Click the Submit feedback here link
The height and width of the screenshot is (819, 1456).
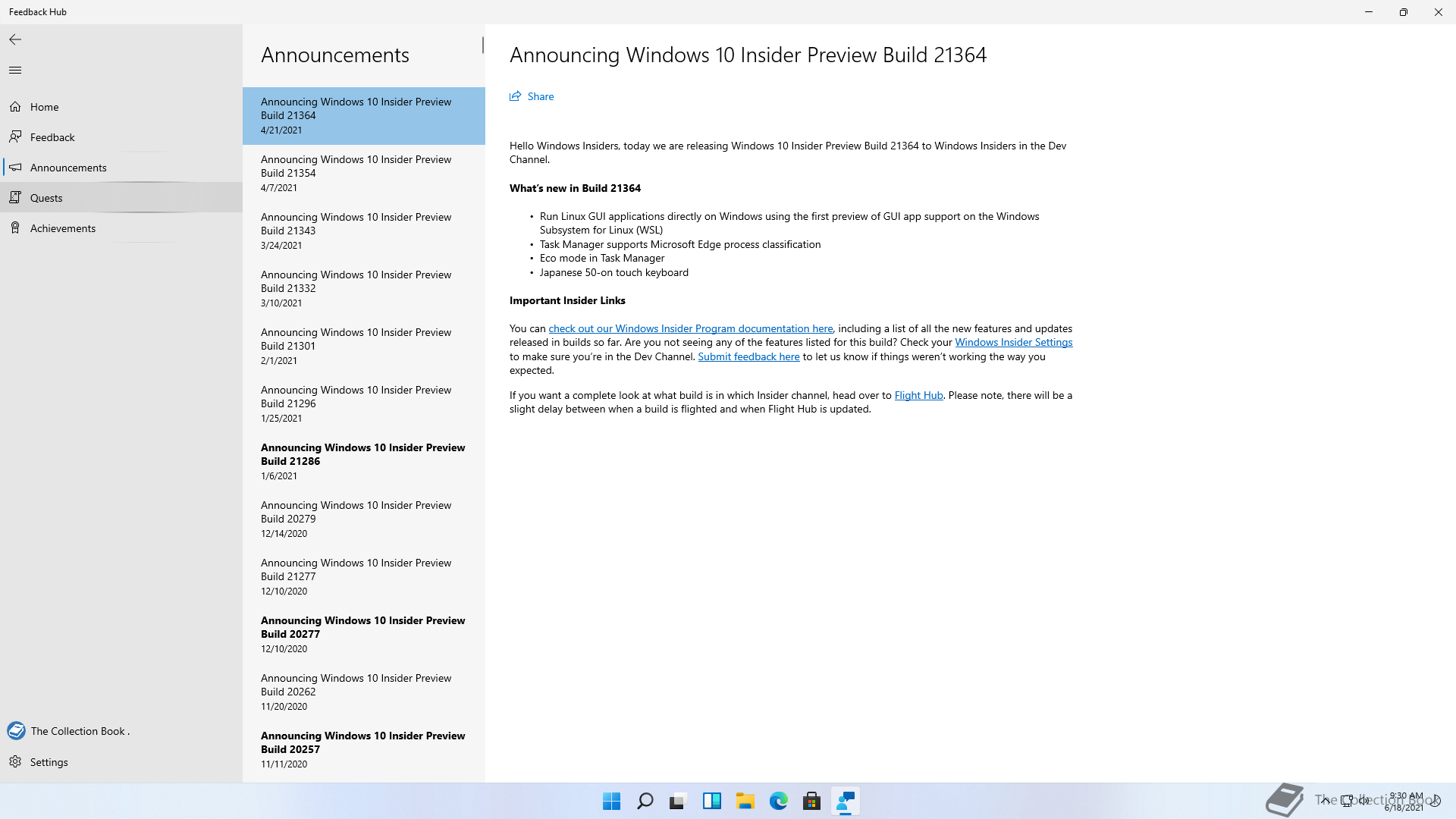click(x=749, y=356)
